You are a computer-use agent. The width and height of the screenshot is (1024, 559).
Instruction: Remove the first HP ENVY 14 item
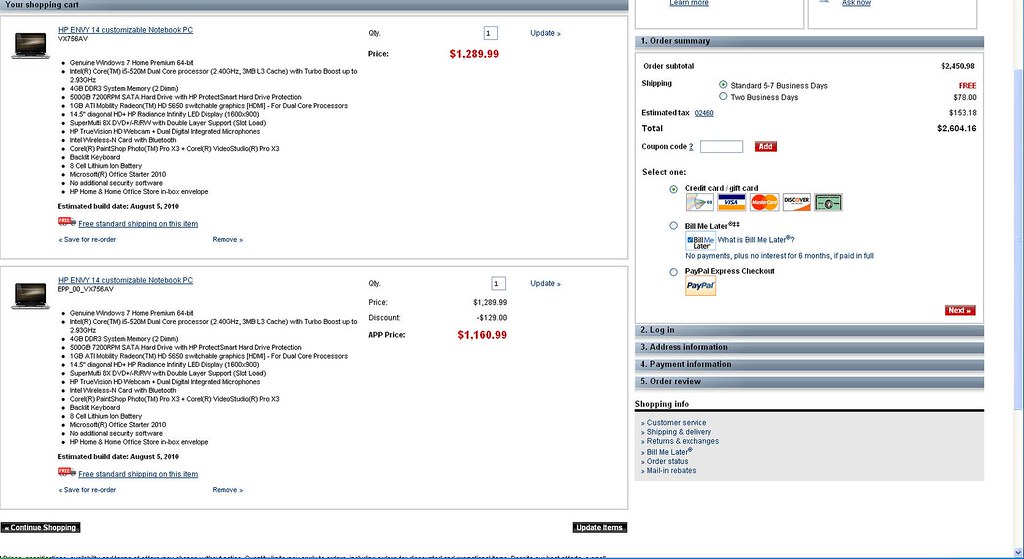(227, 240)
